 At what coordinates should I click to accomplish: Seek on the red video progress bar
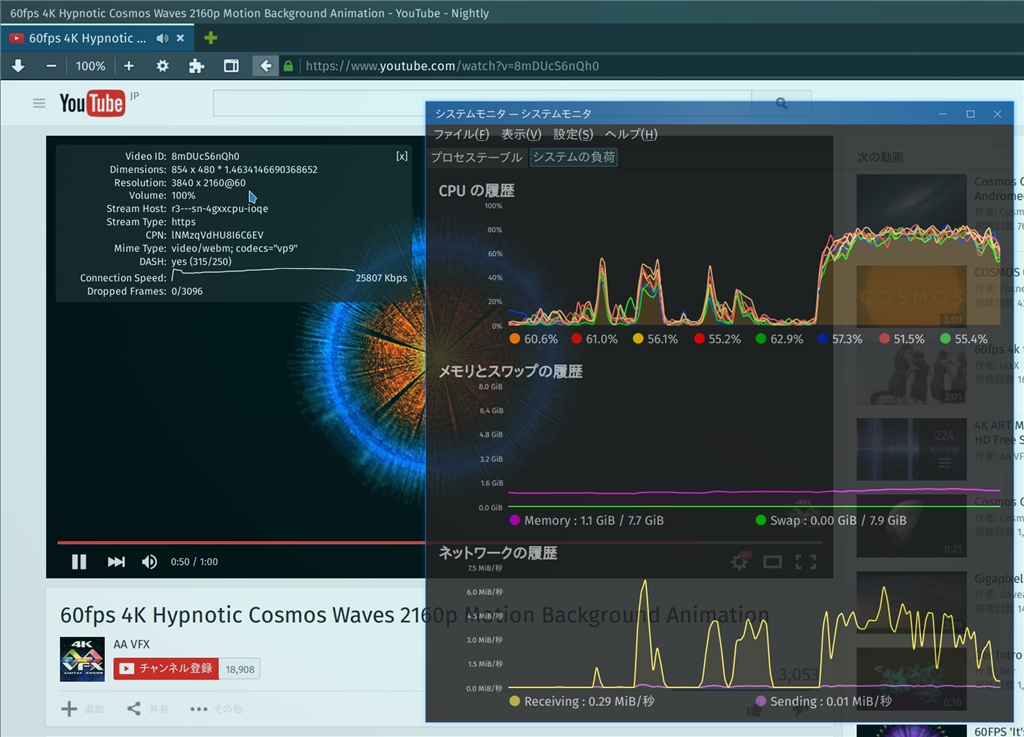tap(439, 542)
